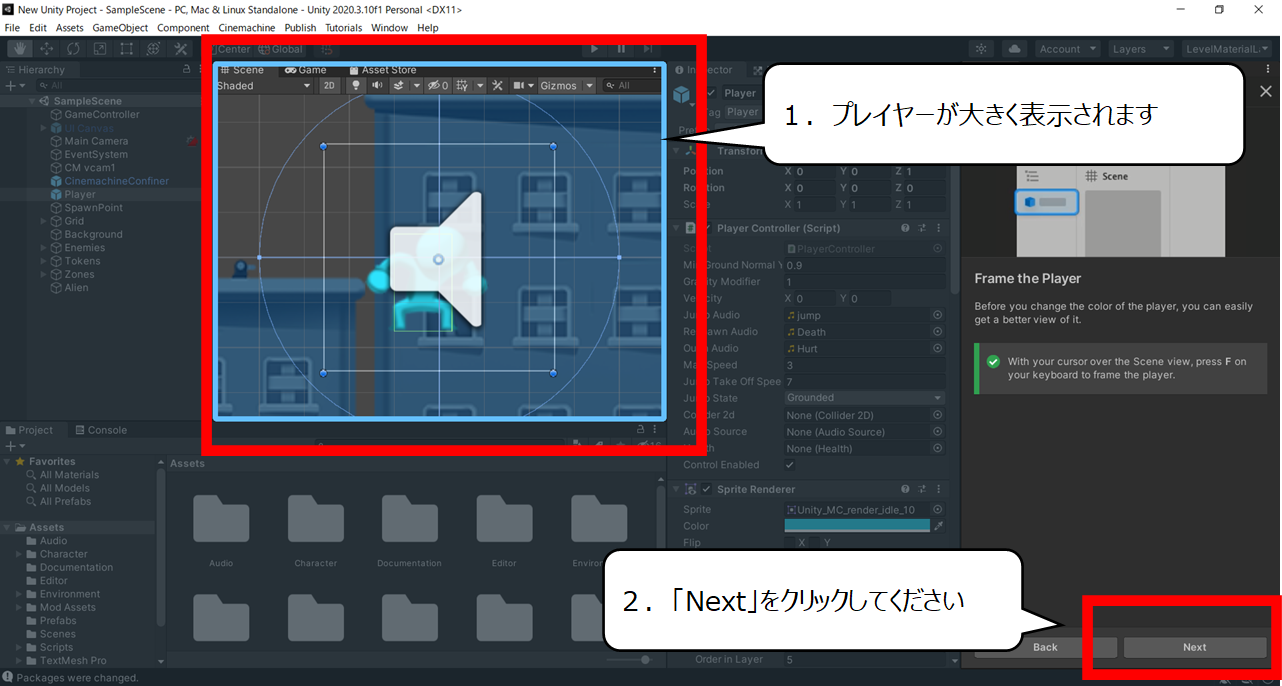
Task: Pick color with eyedropper icon
Action: 938,526
